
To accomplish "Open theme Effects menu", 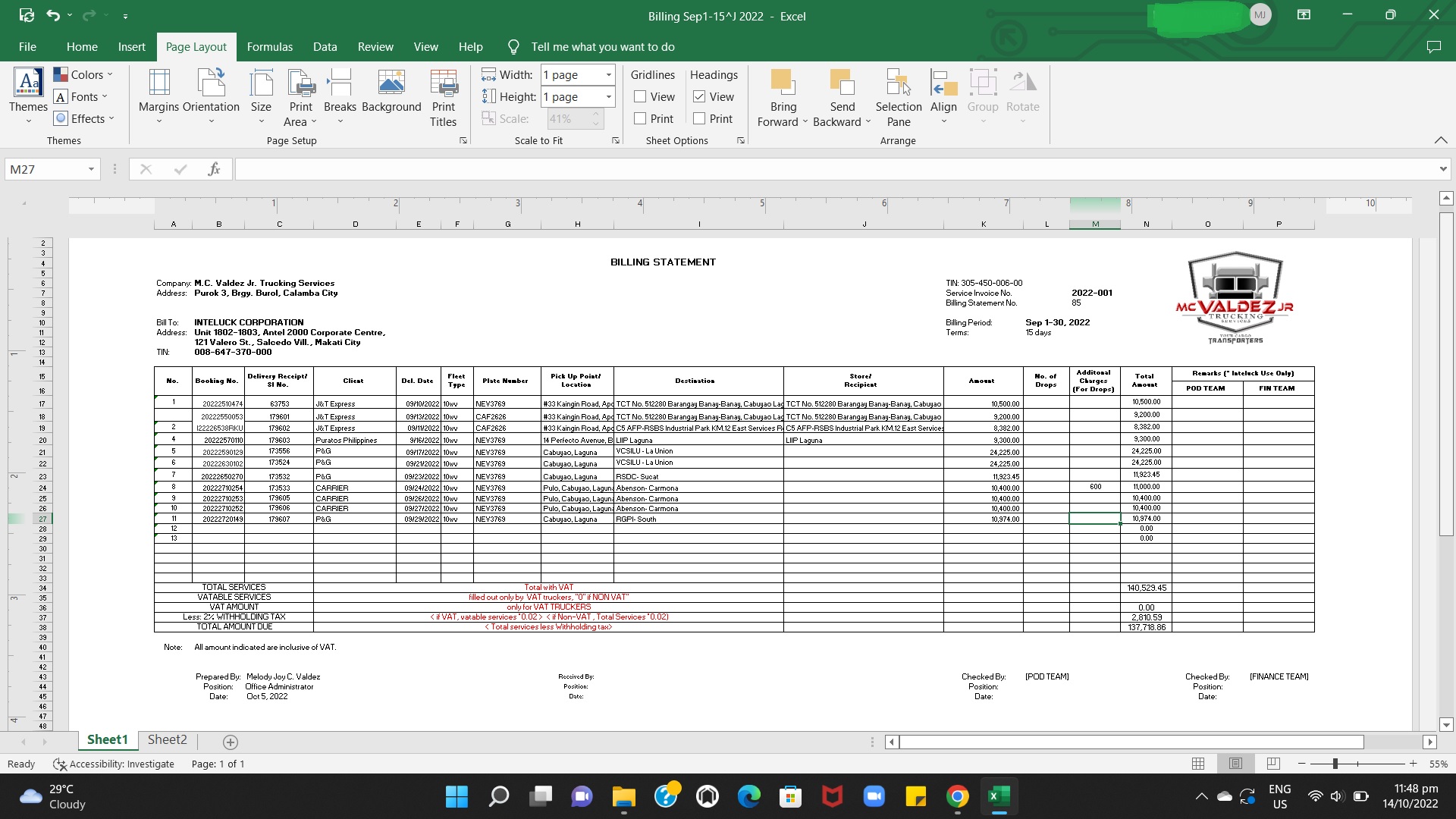I will 83,118.
